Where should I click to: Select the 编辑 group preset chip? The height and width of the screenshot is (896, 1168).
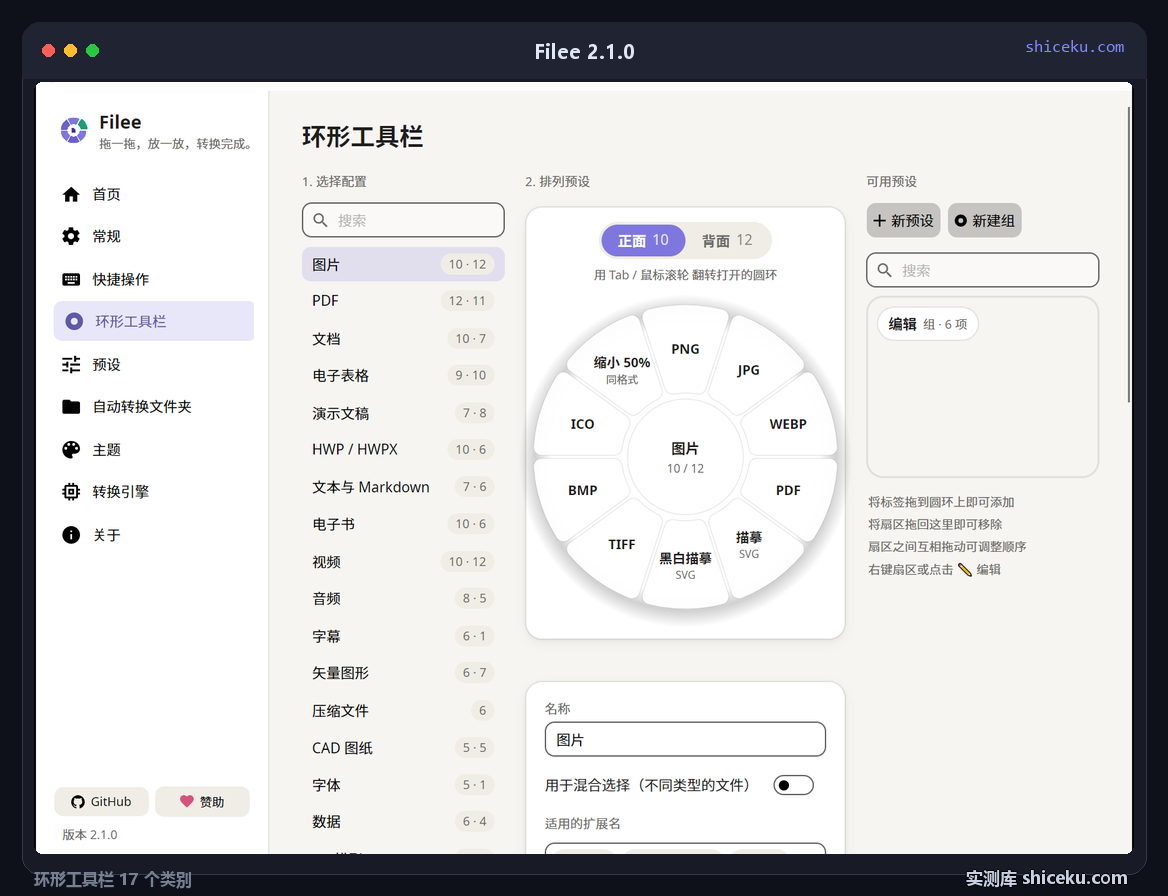click(927, 324)
